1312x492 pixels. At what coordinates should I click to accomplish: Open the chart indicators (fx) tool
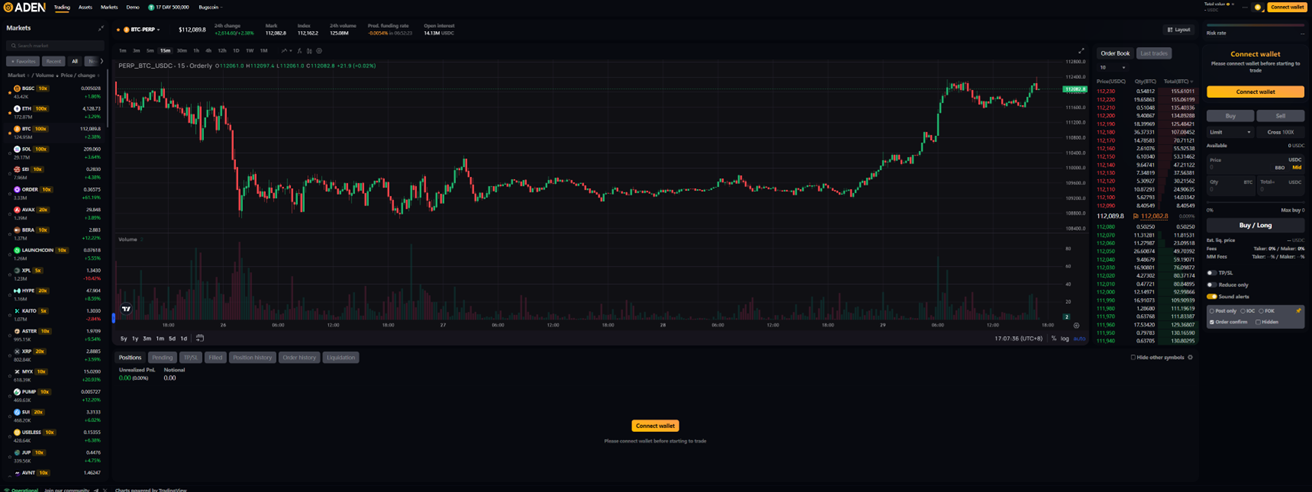(299, 50)
